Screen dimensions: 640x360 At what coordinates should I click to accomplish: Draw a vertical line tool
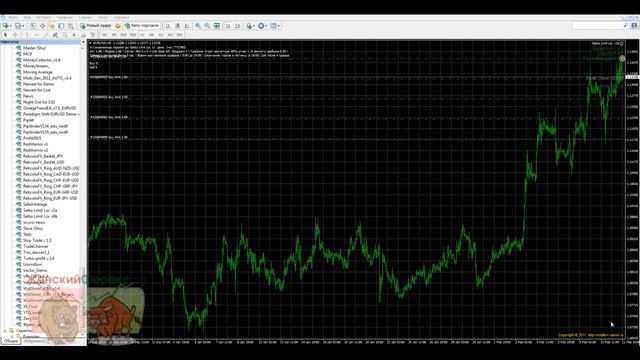pos(27,35)
